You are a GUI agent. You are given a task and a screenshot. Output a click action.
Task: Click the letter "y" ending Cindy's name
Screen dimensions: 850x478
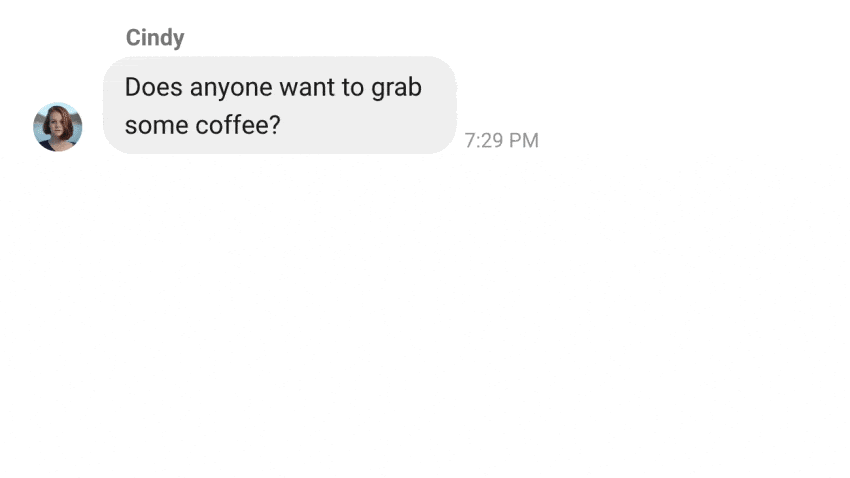pos(179,40)
